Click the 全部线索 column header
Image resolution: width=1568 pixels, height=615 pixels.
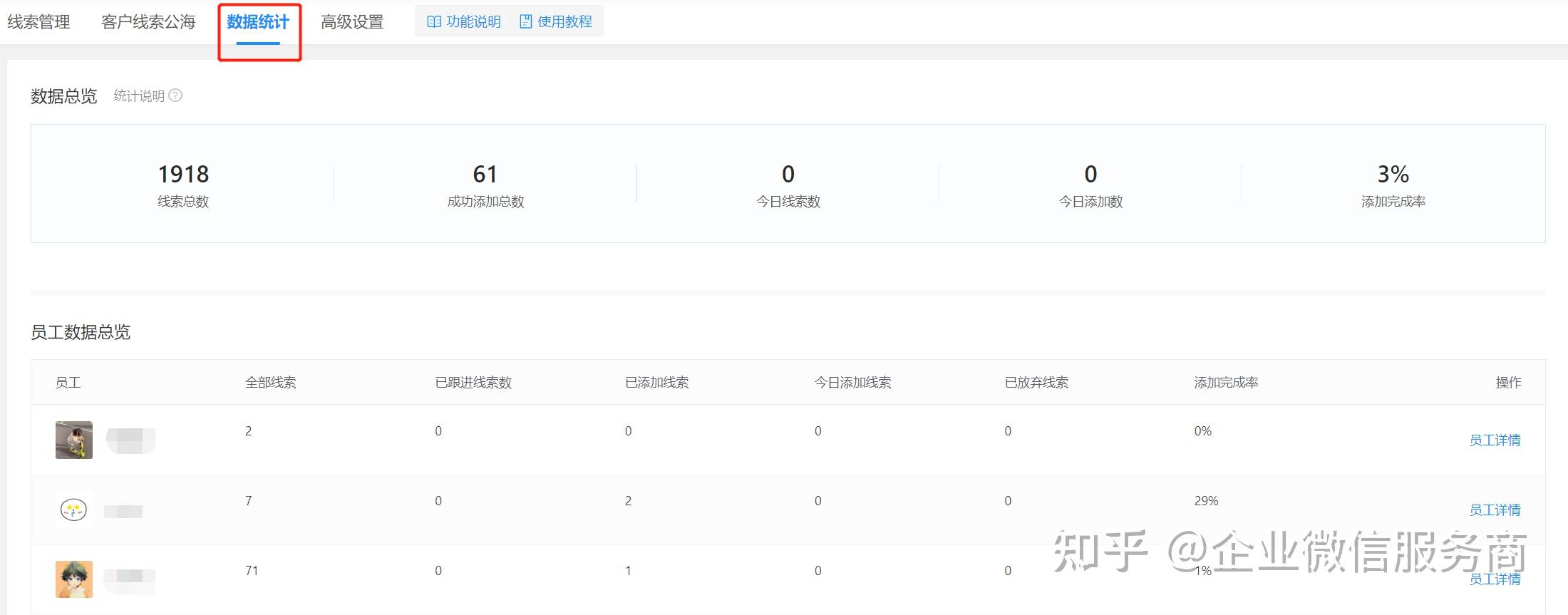pos(271,383)
